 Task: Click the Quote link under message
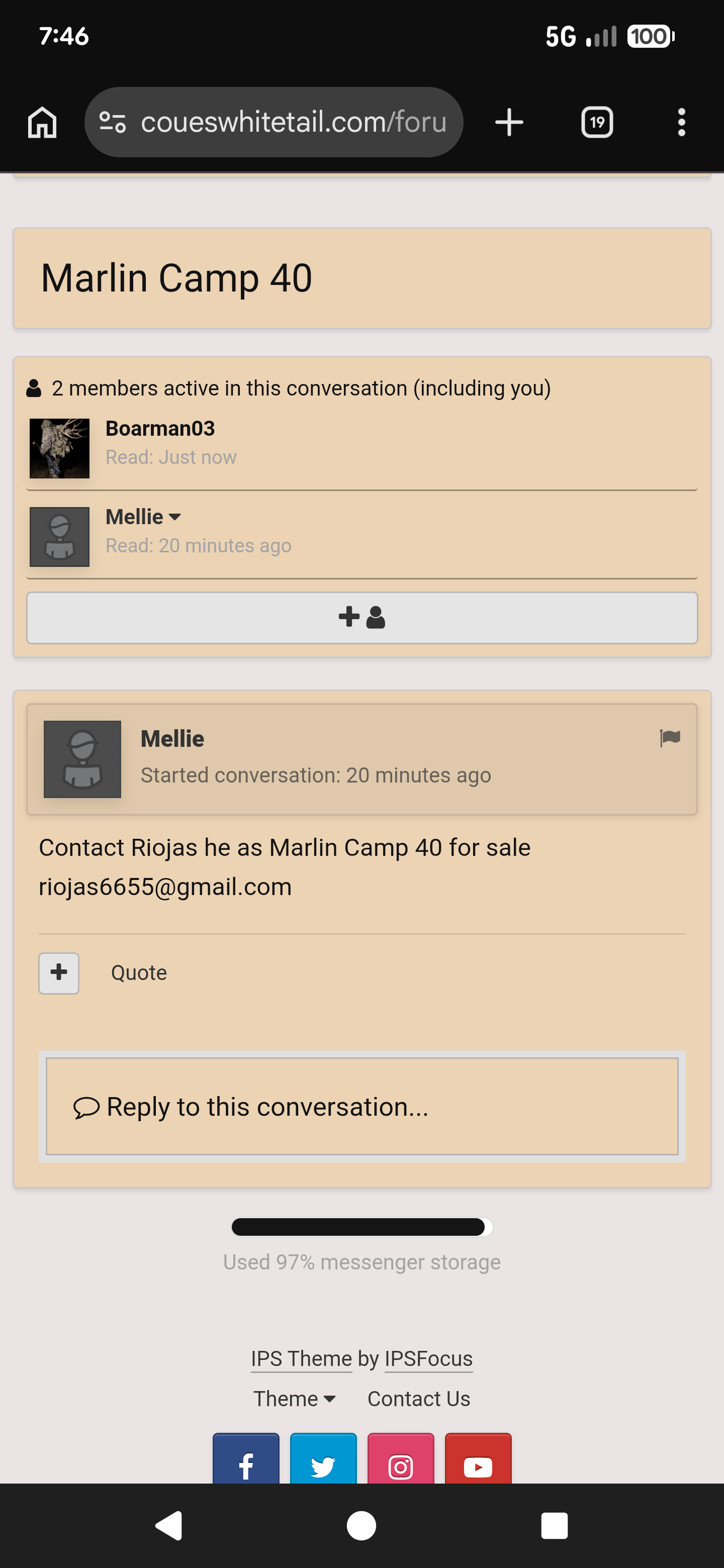pyautogui.click(x=139, y=972)
